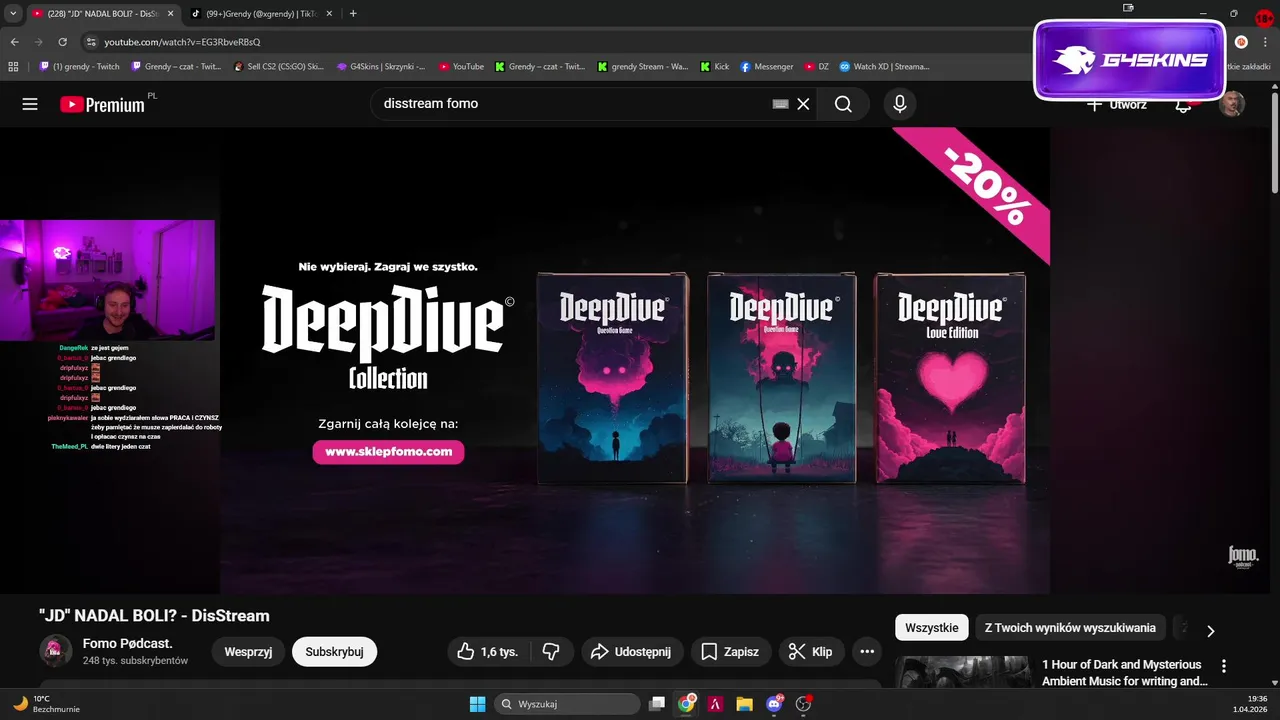The height and width of the screenshot is (720, 1280).
Task: Click the Utwórz create button
Action: coord(1117,104)
